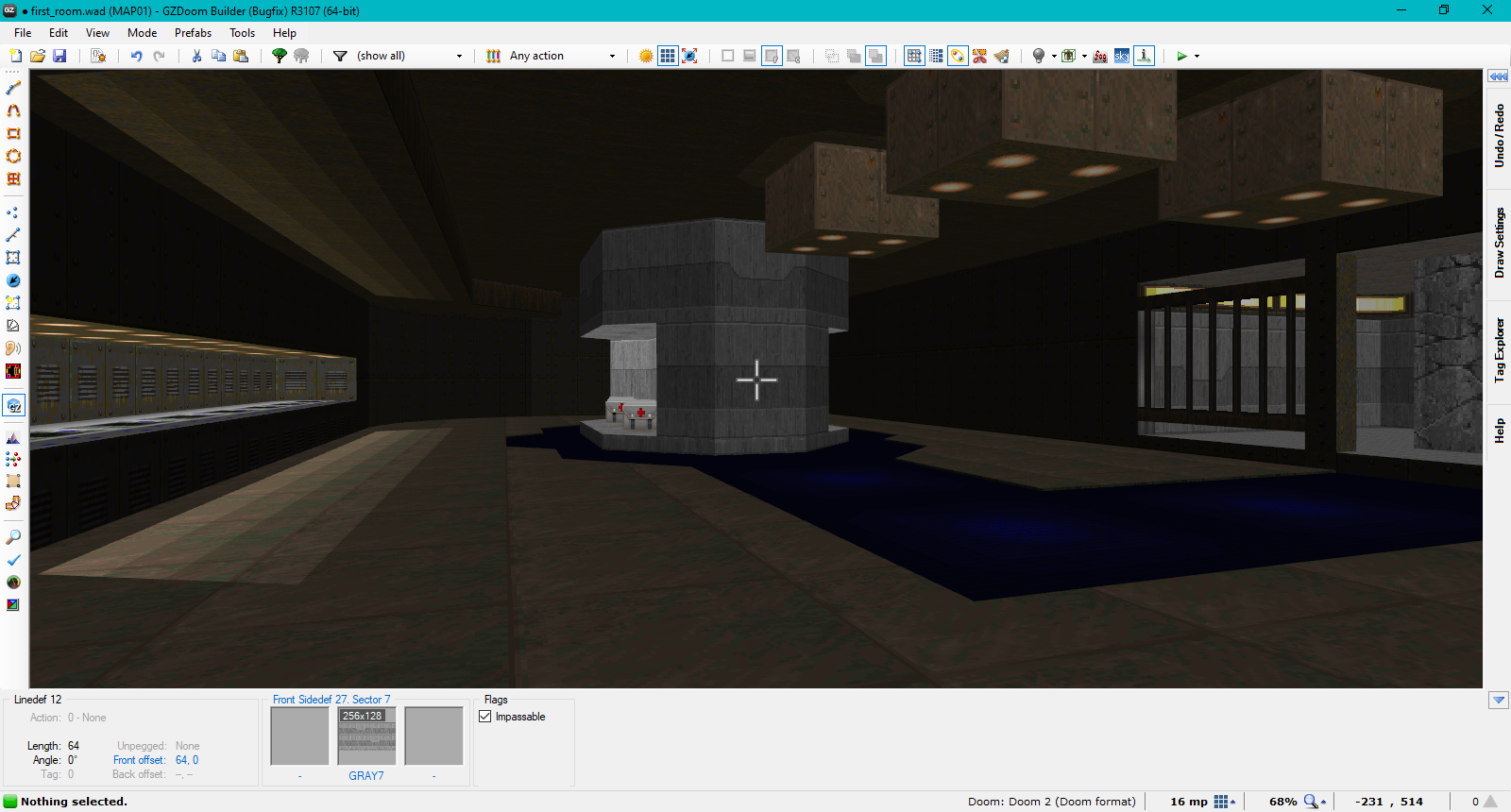Select the Sound Propagation ear mode icon
Viewport: 1511px width, 812px height.
click(x=13, y=348)
